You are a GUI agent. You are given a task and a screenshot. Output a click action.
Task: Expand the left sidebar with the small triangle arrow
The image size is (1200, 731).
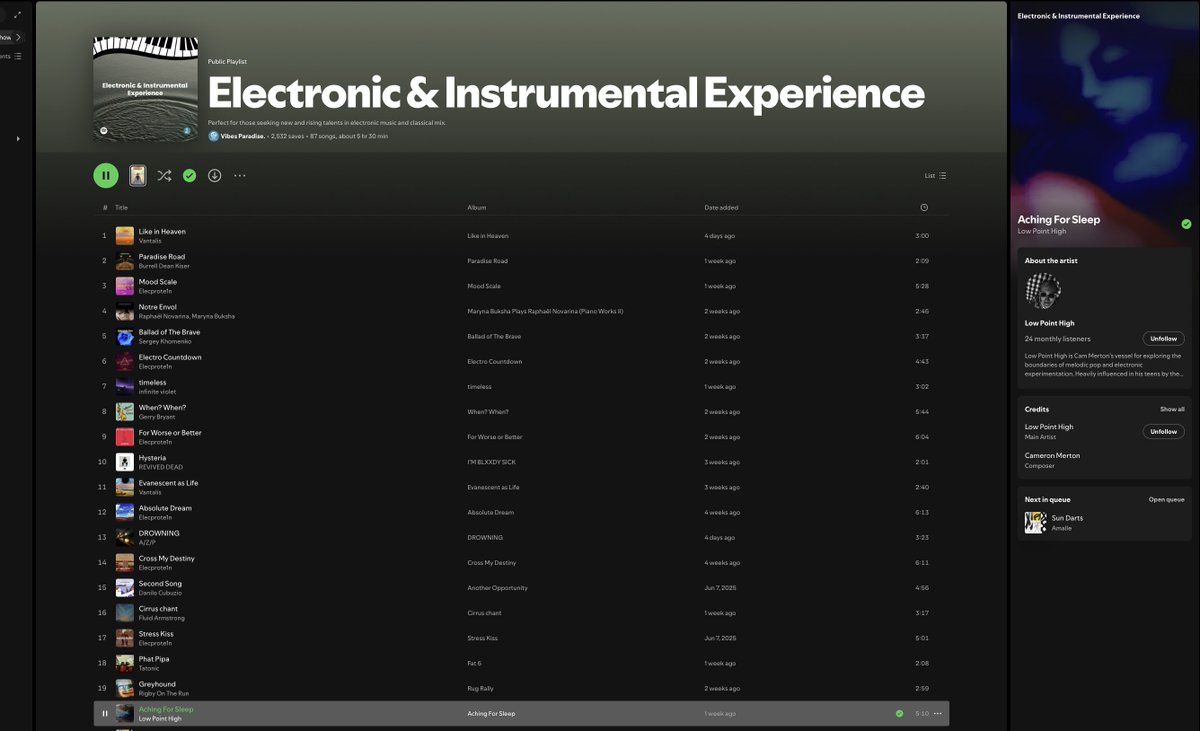[17, 138]
